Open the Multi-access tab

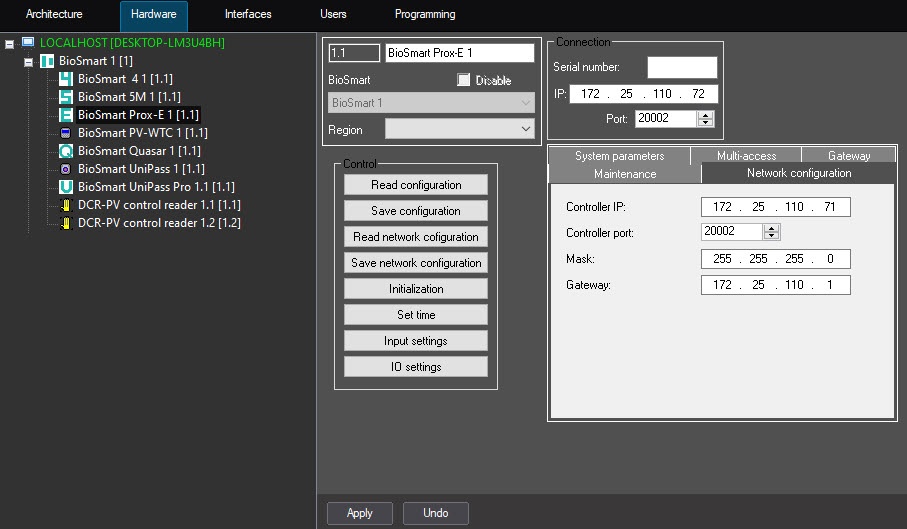(x=746, y=156)
